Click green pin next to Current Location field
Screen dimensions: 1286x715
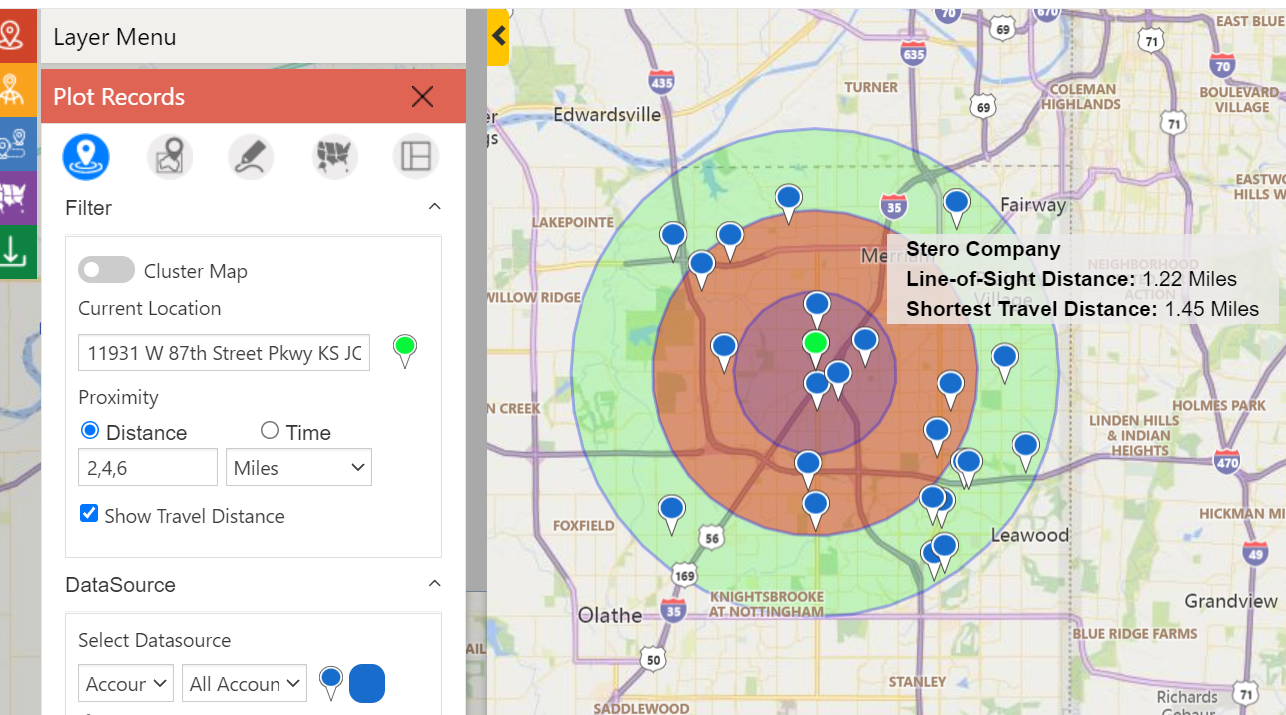405,351
